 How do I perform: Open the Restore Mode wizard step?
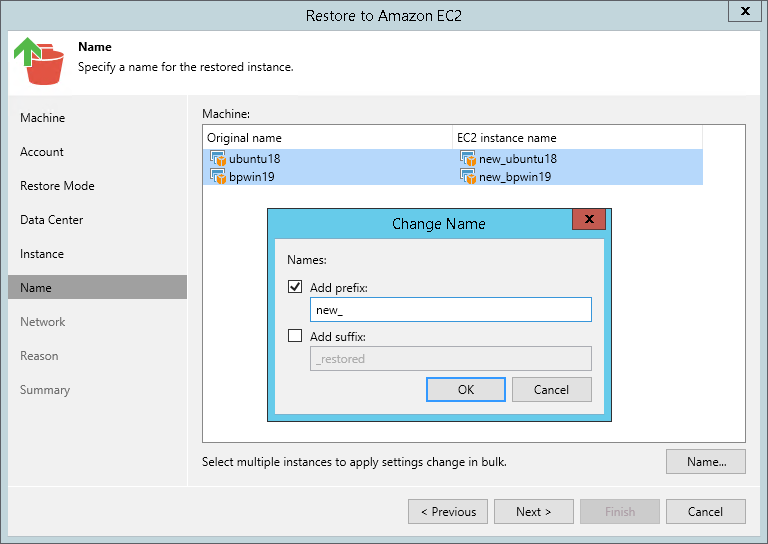(57, 186)
